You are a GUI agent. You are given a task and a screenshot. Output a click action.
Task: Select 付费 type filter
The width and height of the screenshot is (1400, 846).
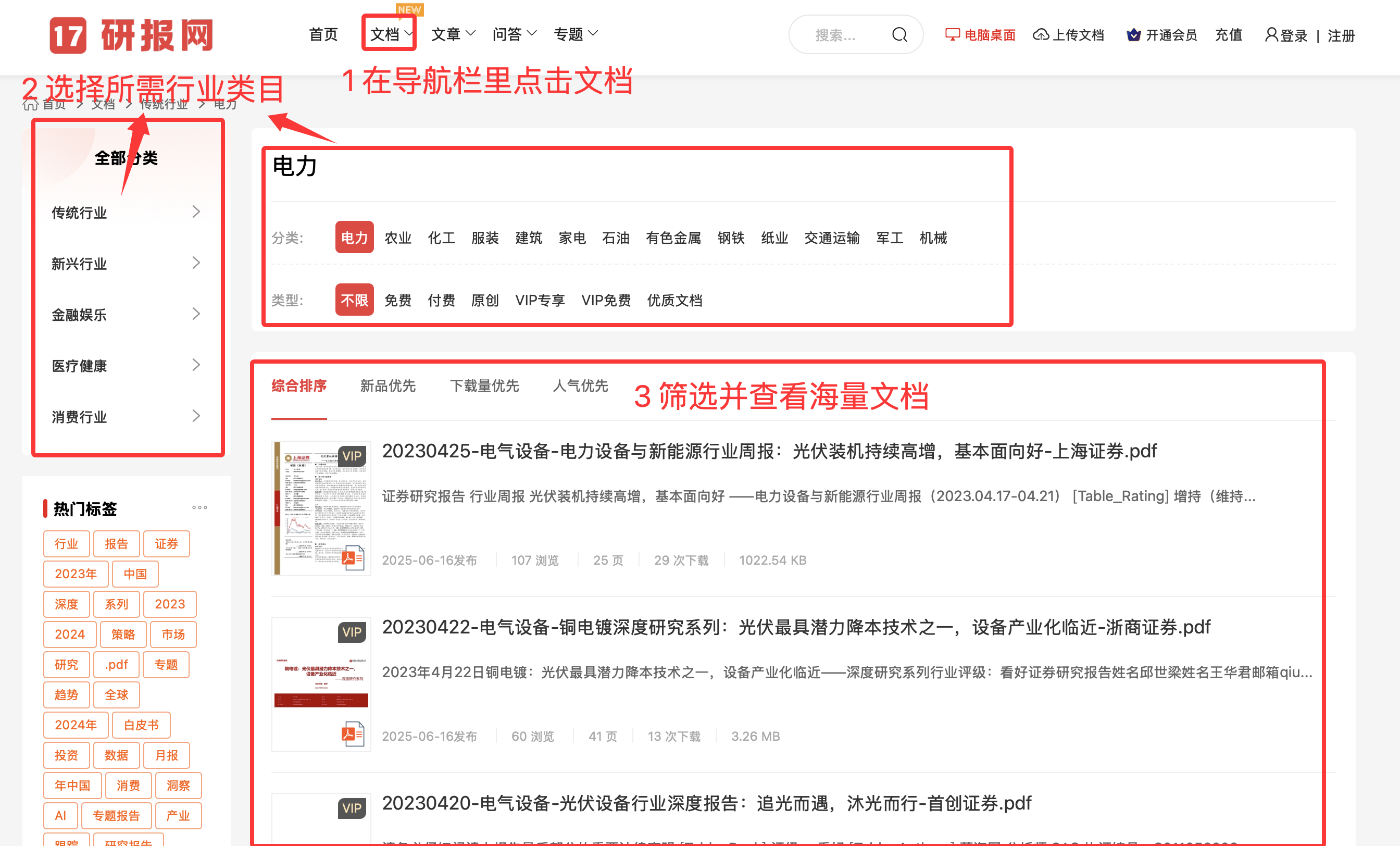click(x=442, y=300)
